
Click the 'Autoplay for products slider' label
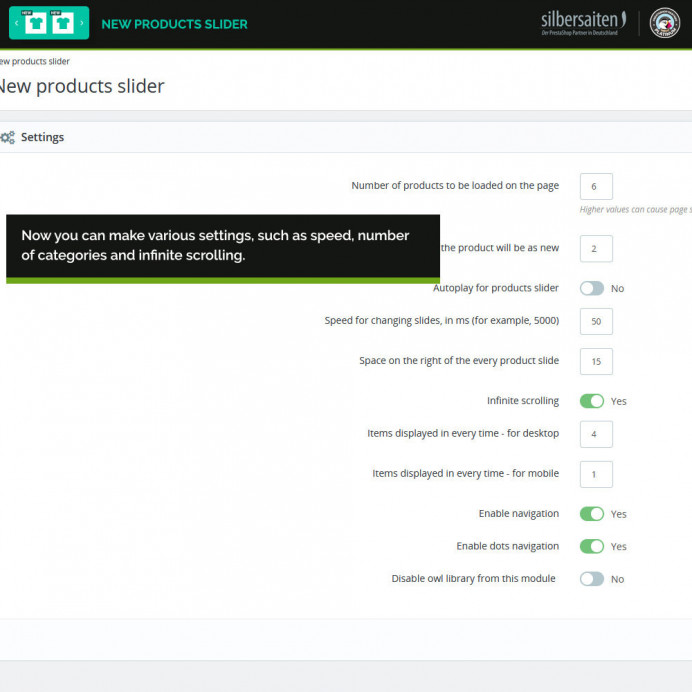(496, 288)
